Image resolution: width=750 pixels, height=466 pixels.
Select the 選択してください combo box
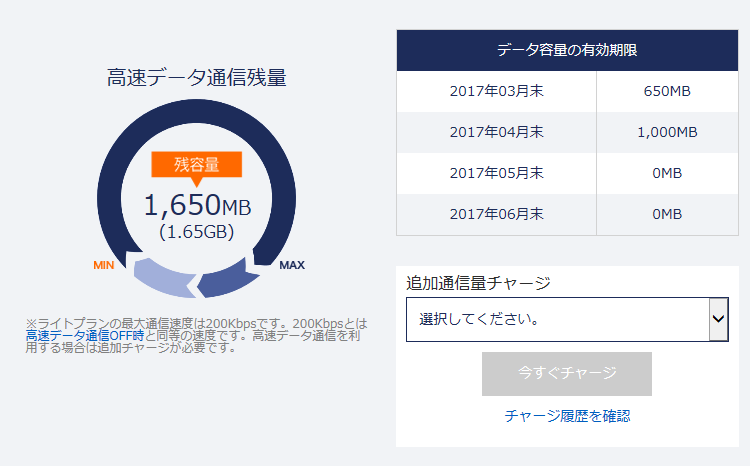pos(567,319)
